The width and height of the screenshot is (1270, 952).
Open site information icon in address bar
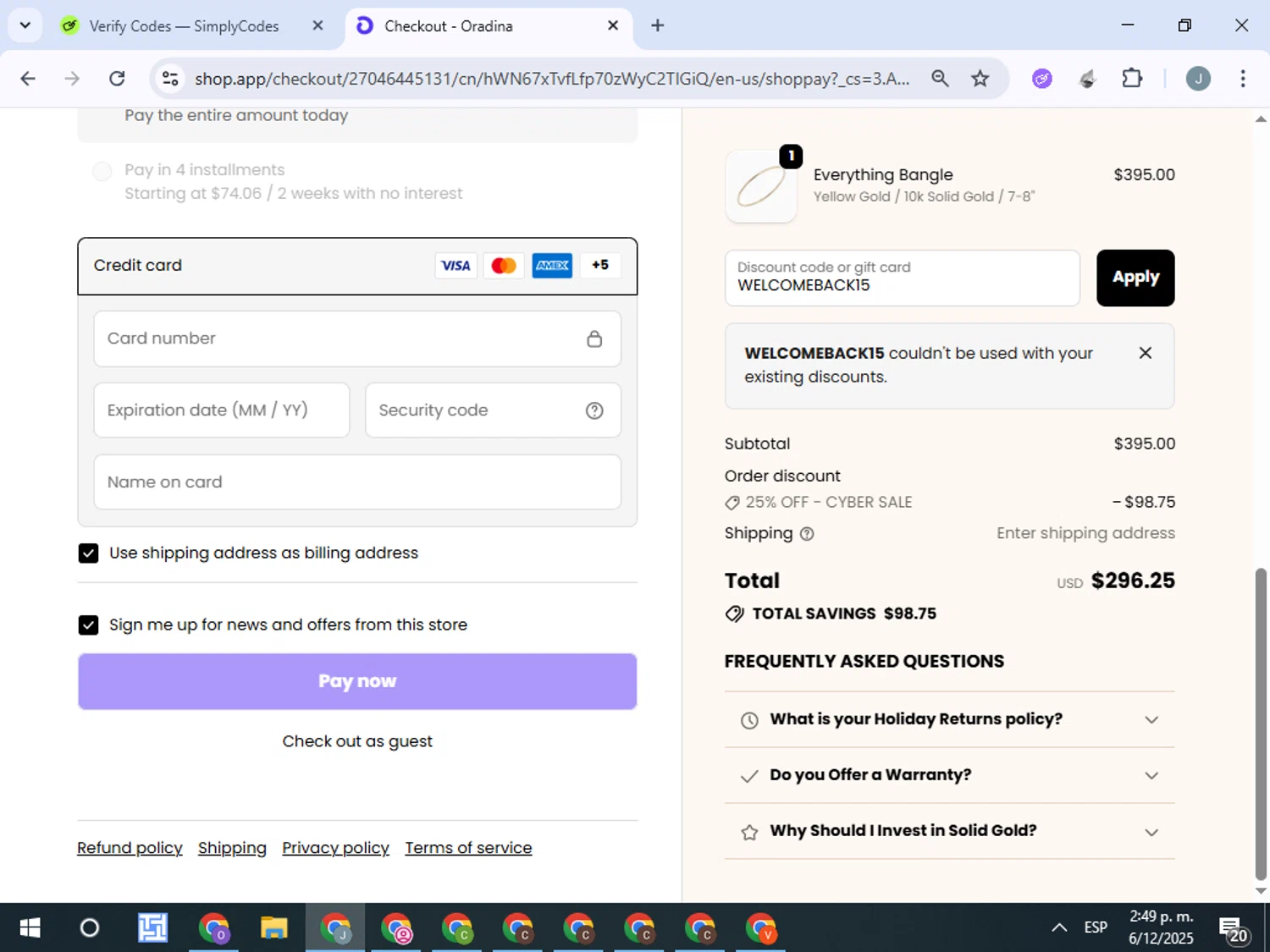[170, 79]
